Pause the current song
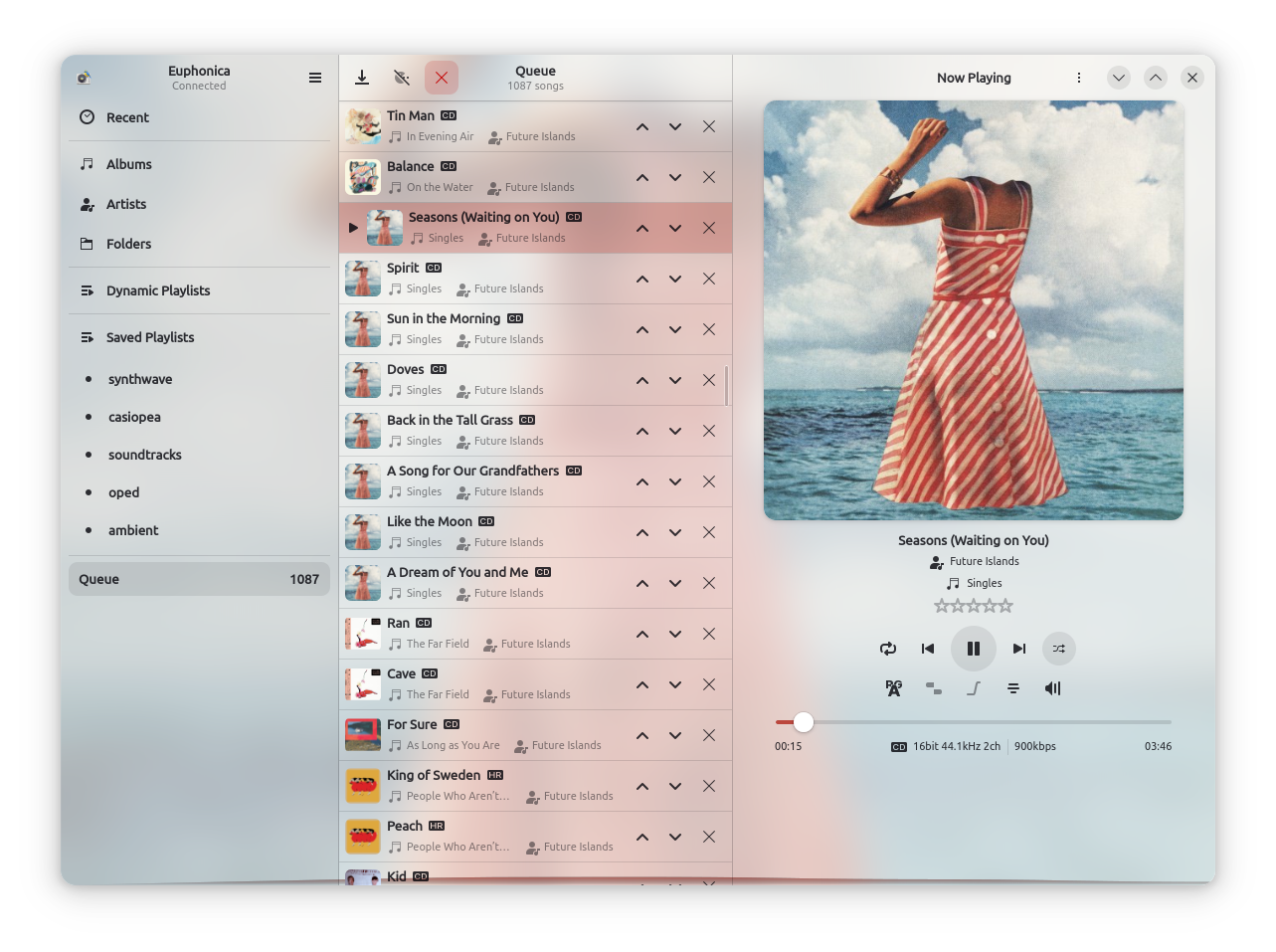The width and height of the screenshot is (1276, 952). tap(974, 649)
